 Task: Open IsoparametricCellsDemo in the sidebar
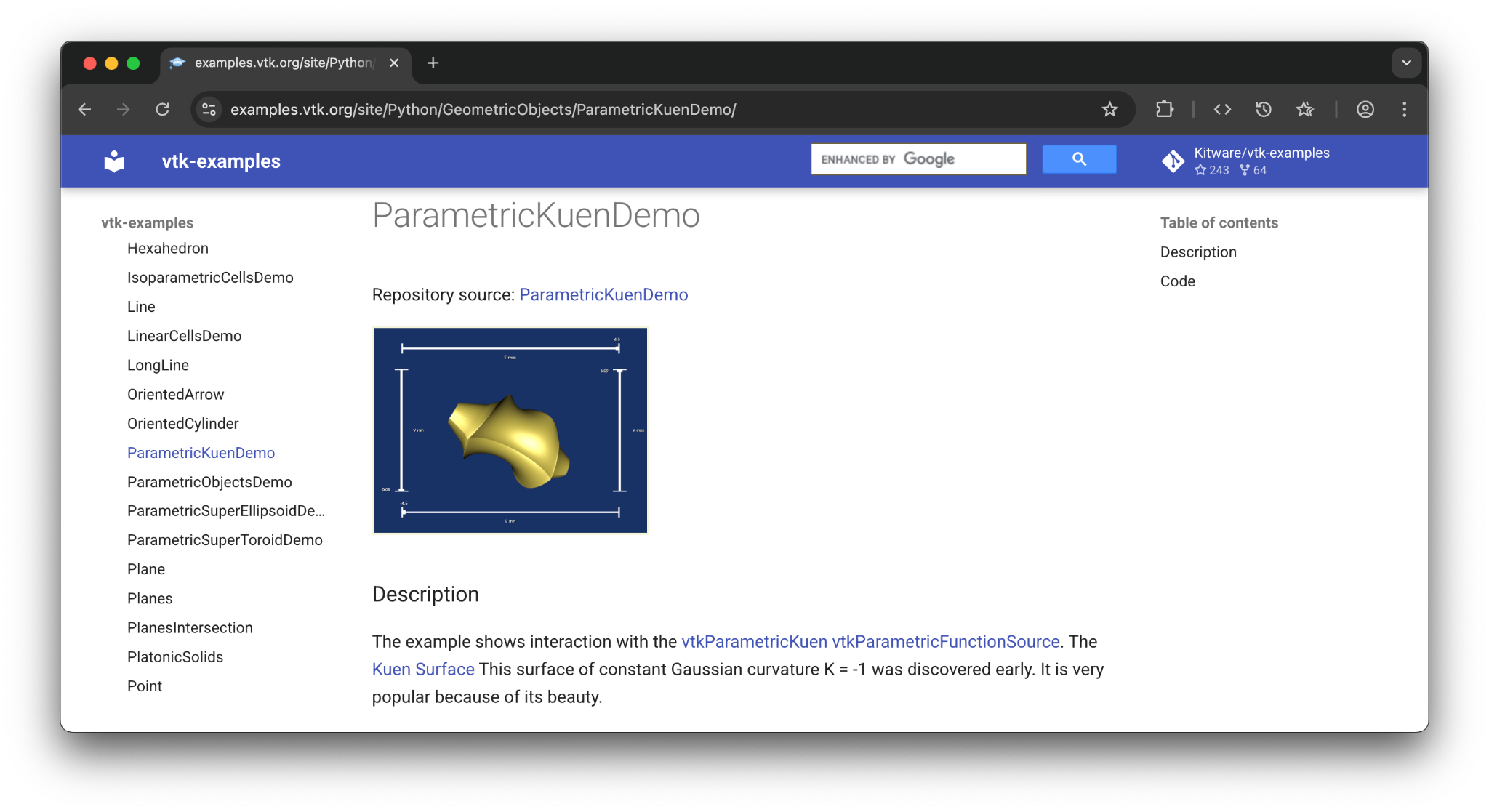tap(210, 278)
